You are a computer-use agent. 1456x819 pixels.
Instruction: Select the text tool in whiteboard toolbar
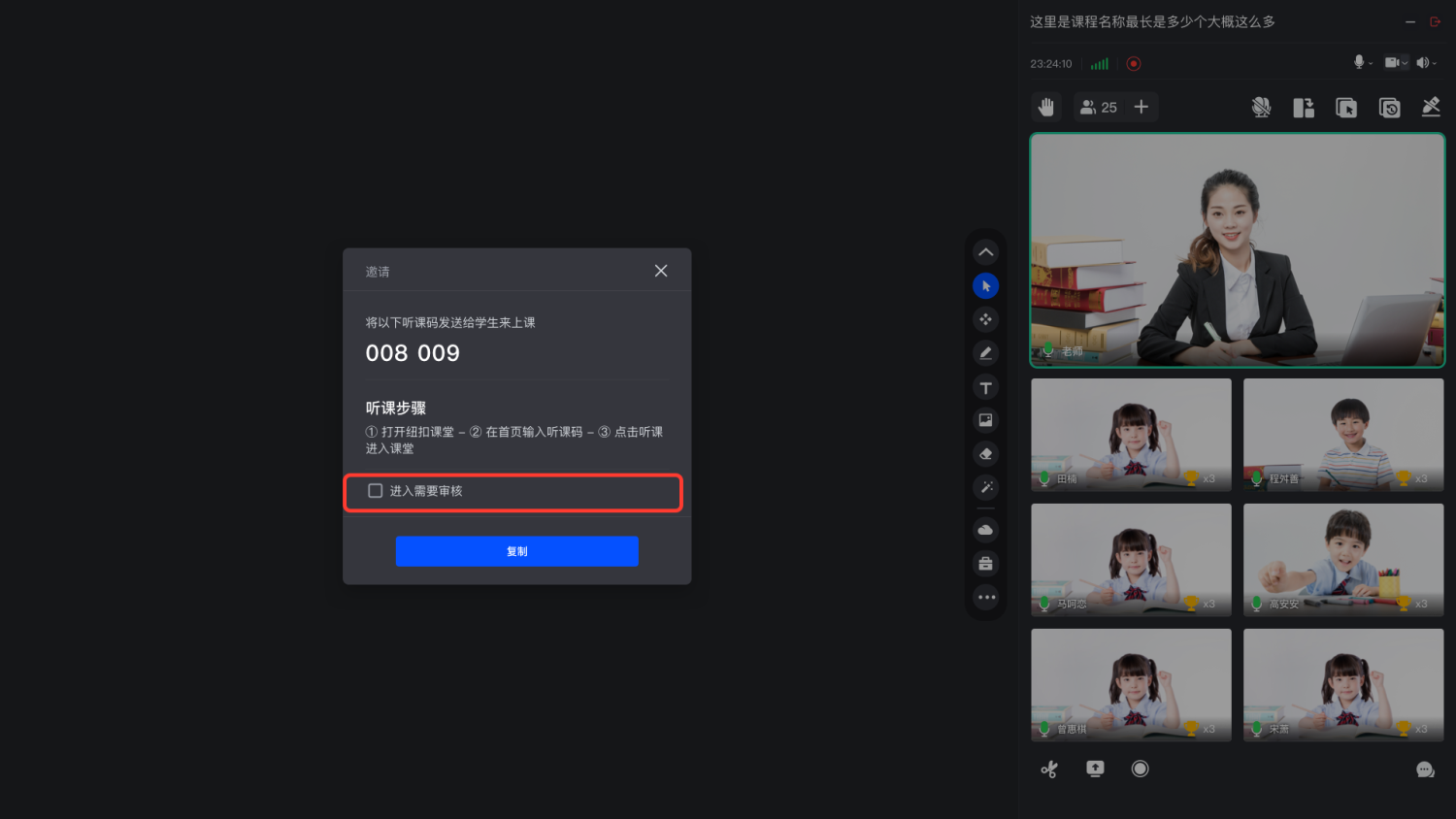pyautogui.click(x=985, y=387)
